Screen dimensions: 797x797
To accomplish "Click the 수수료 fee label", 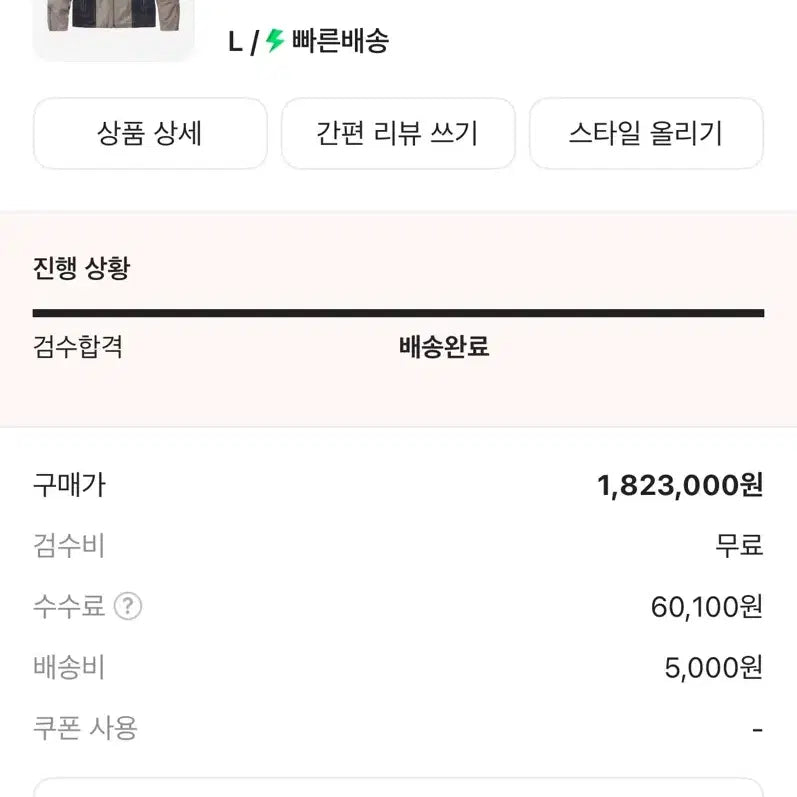I will point(69,606).
